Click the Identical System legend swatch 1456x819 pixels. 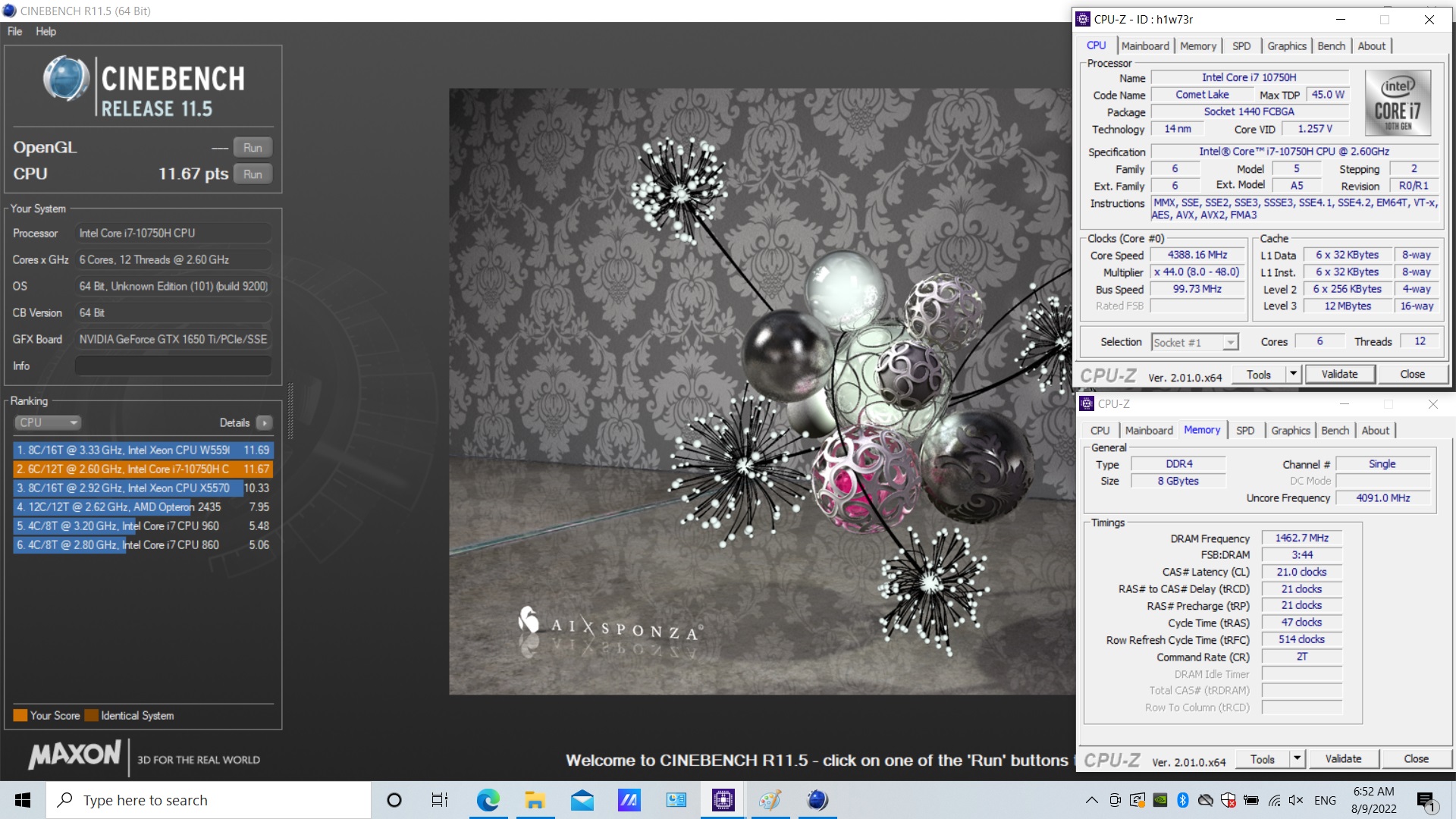pos(92,715)
